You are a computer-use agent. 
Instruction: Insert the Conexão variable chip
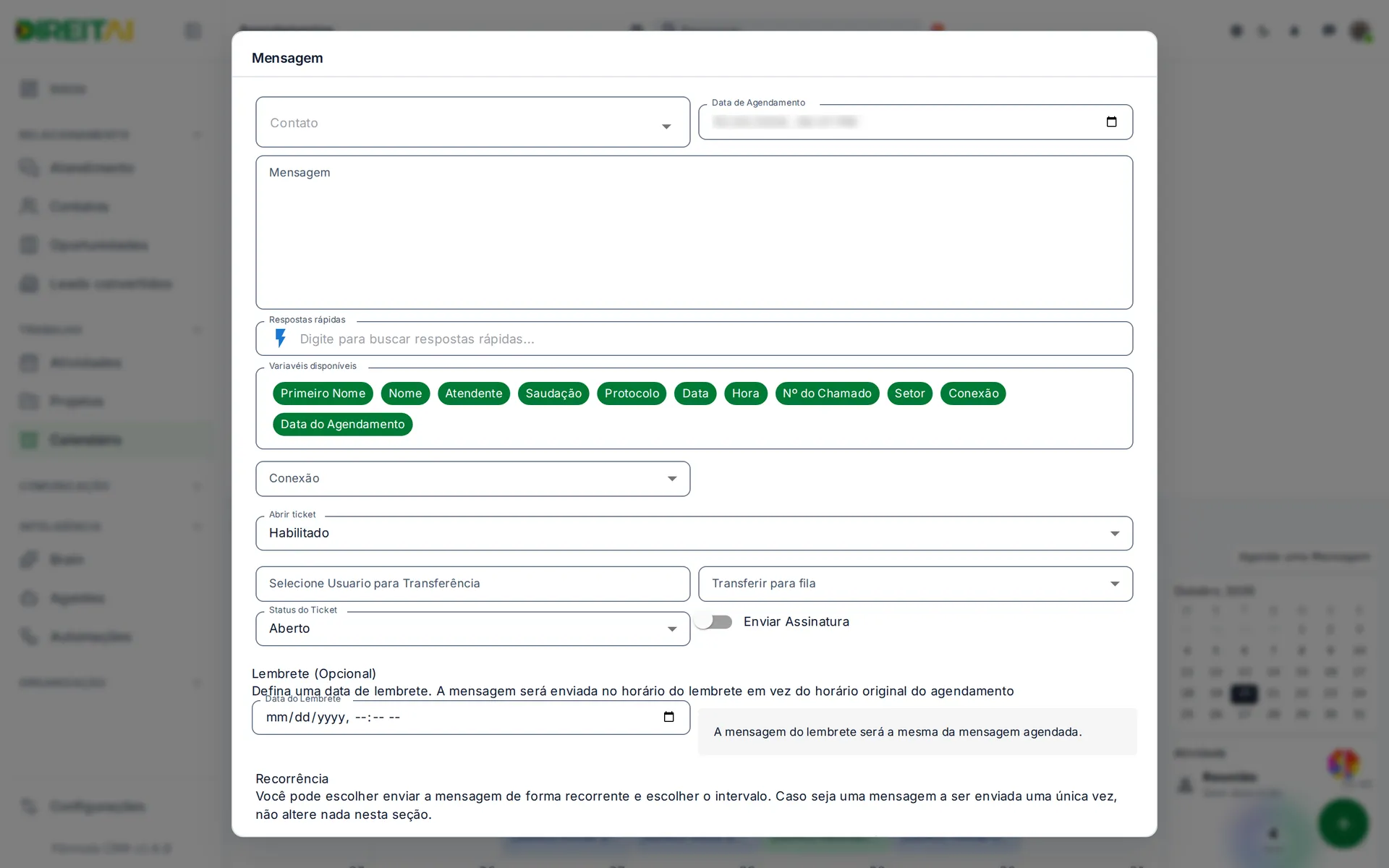coord(973,393)
